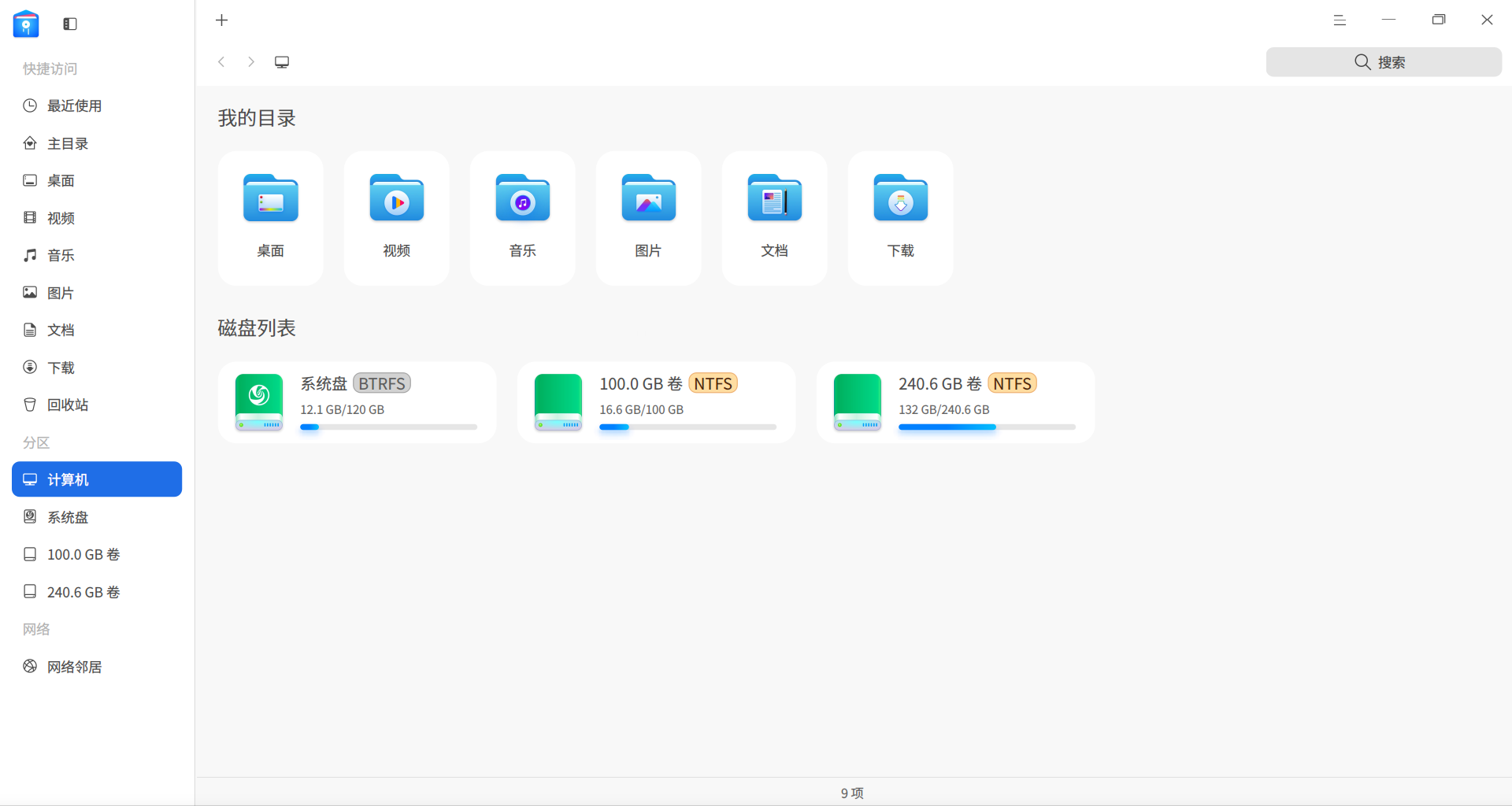Go back with the left arrow
Screen dimensions: 1512x806
(222, 62)
